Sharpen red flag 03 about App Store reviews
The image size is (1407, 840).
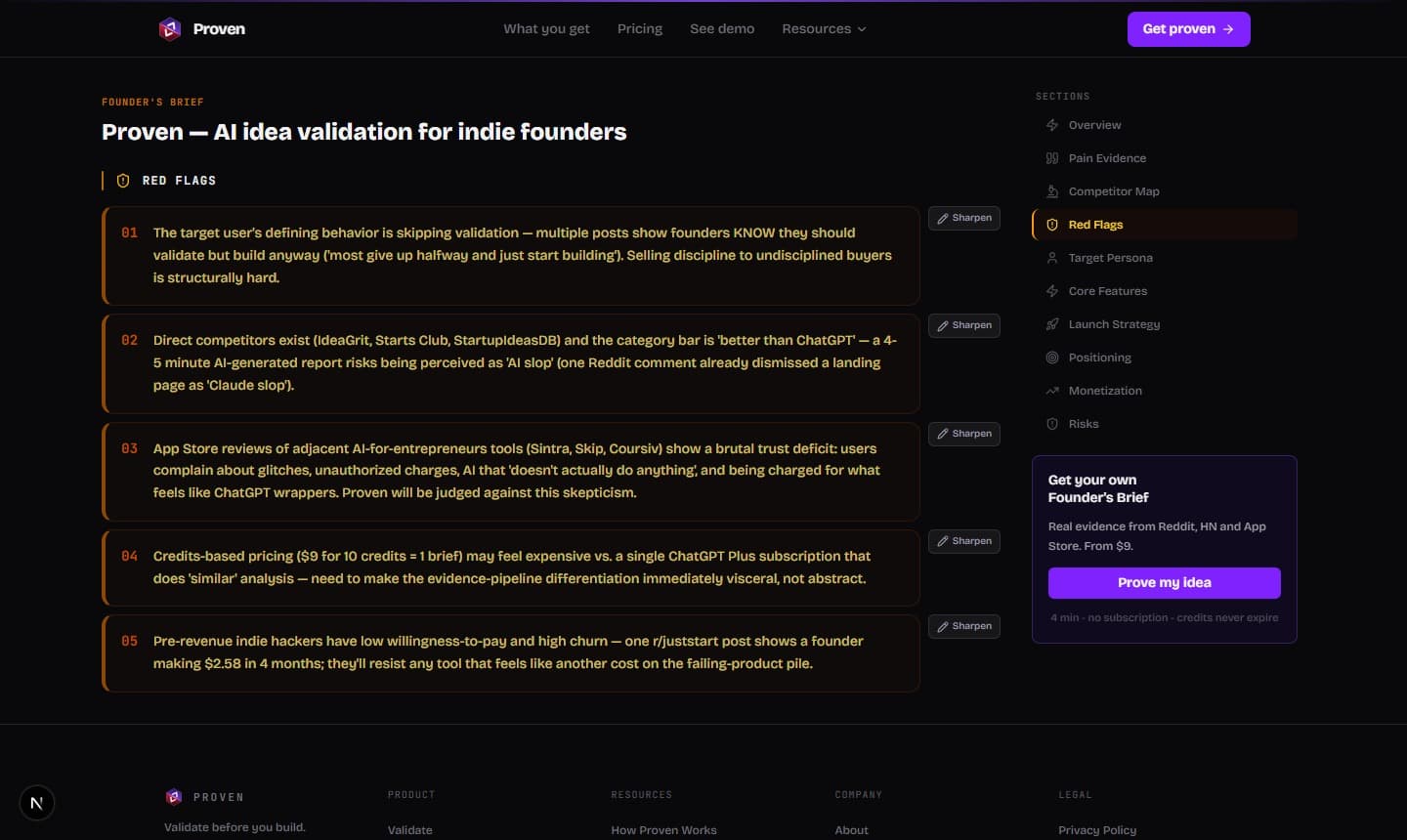[964, 434]
